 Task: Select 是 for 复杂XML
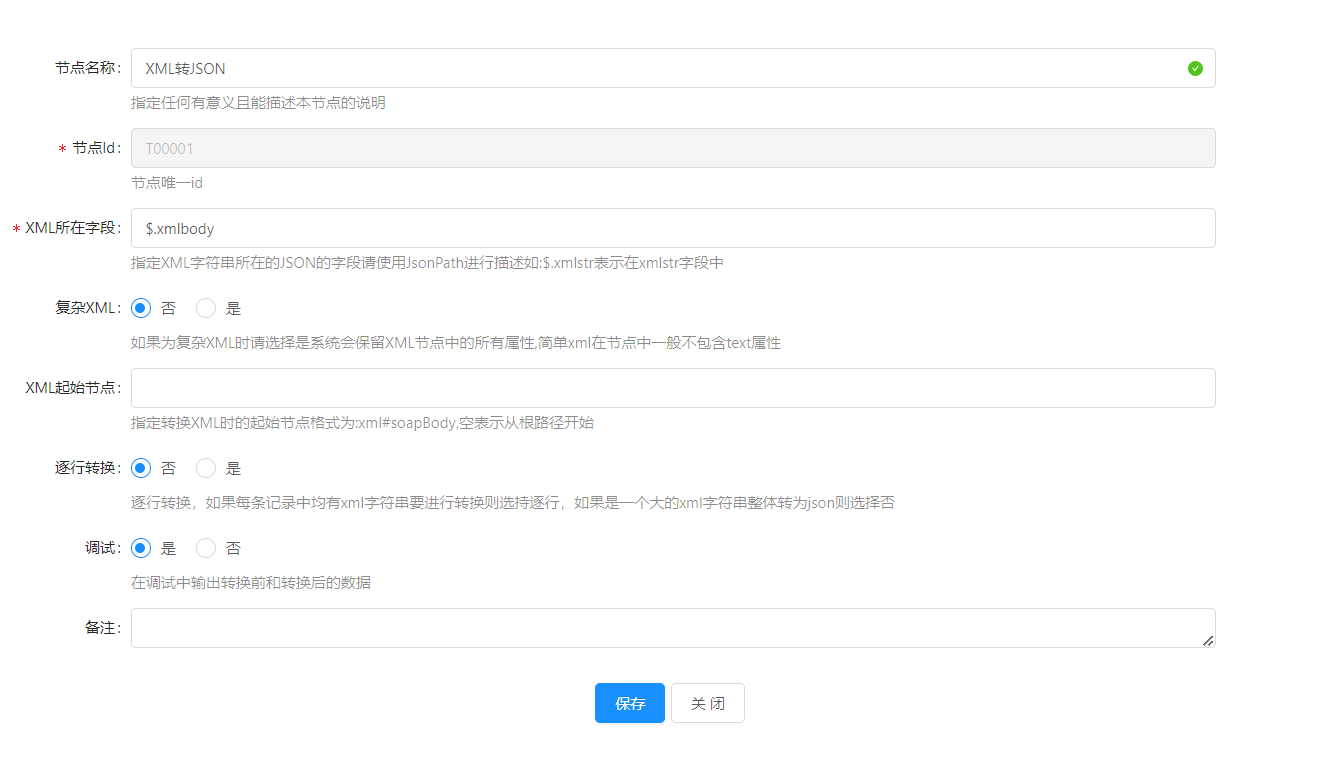point(206,308)
